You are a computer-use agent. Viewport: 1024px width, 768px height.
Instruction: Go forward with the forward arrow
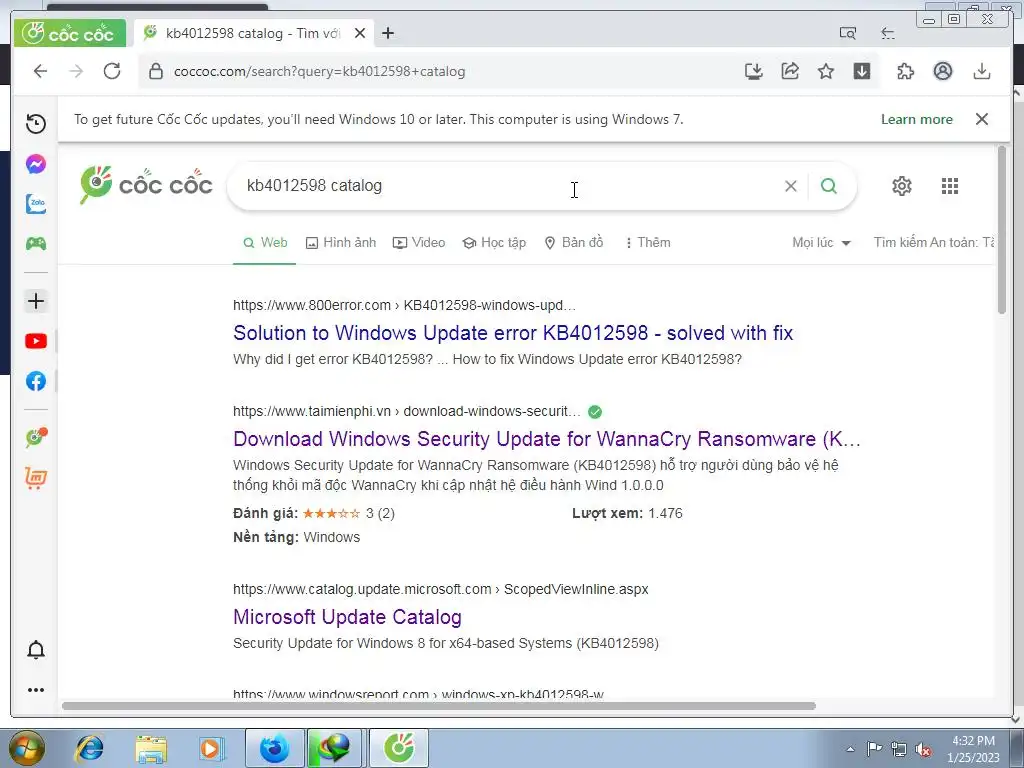point(76,71)
